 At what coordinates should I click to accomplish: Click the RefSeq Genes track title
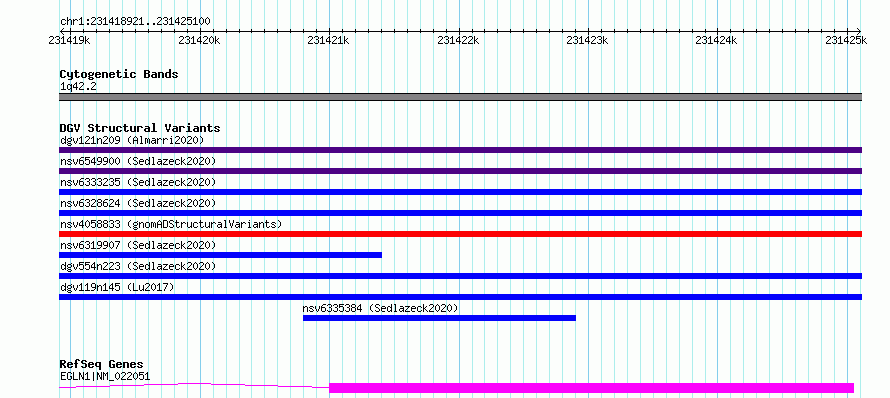tap(101, 365)
